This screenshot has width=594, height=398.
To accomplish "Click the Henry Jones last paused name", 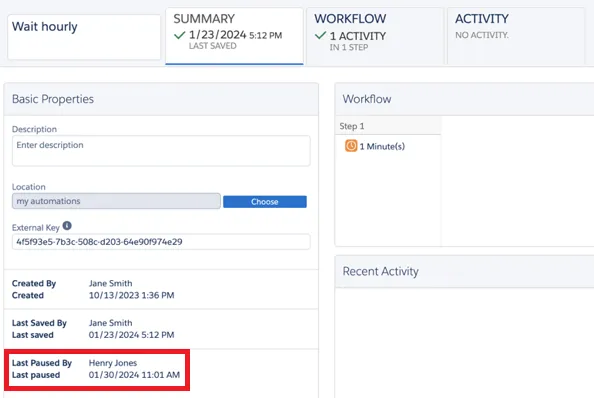I will (113, 363).
